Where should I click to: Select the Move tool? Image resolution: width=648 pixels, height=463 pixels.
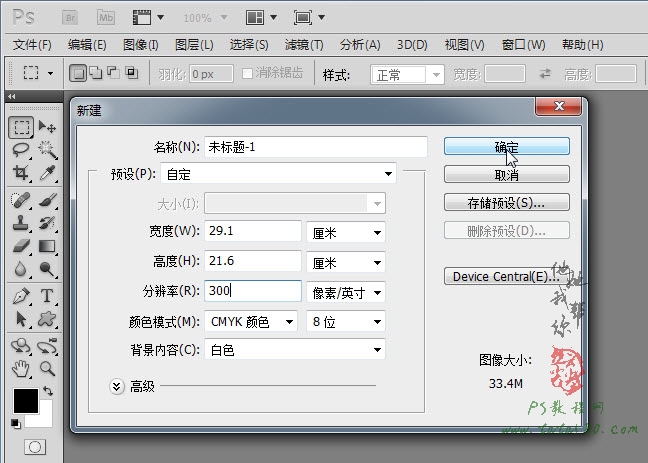pyautogui.click(x=47, y=127)
